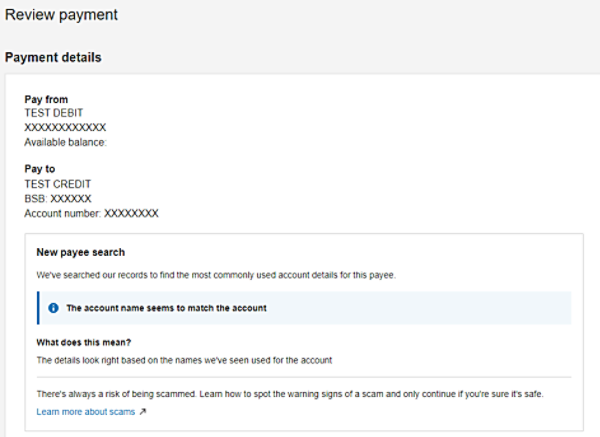Click the Review payment page heading
The image size is (600, 437).
click(x=61, y=15)
